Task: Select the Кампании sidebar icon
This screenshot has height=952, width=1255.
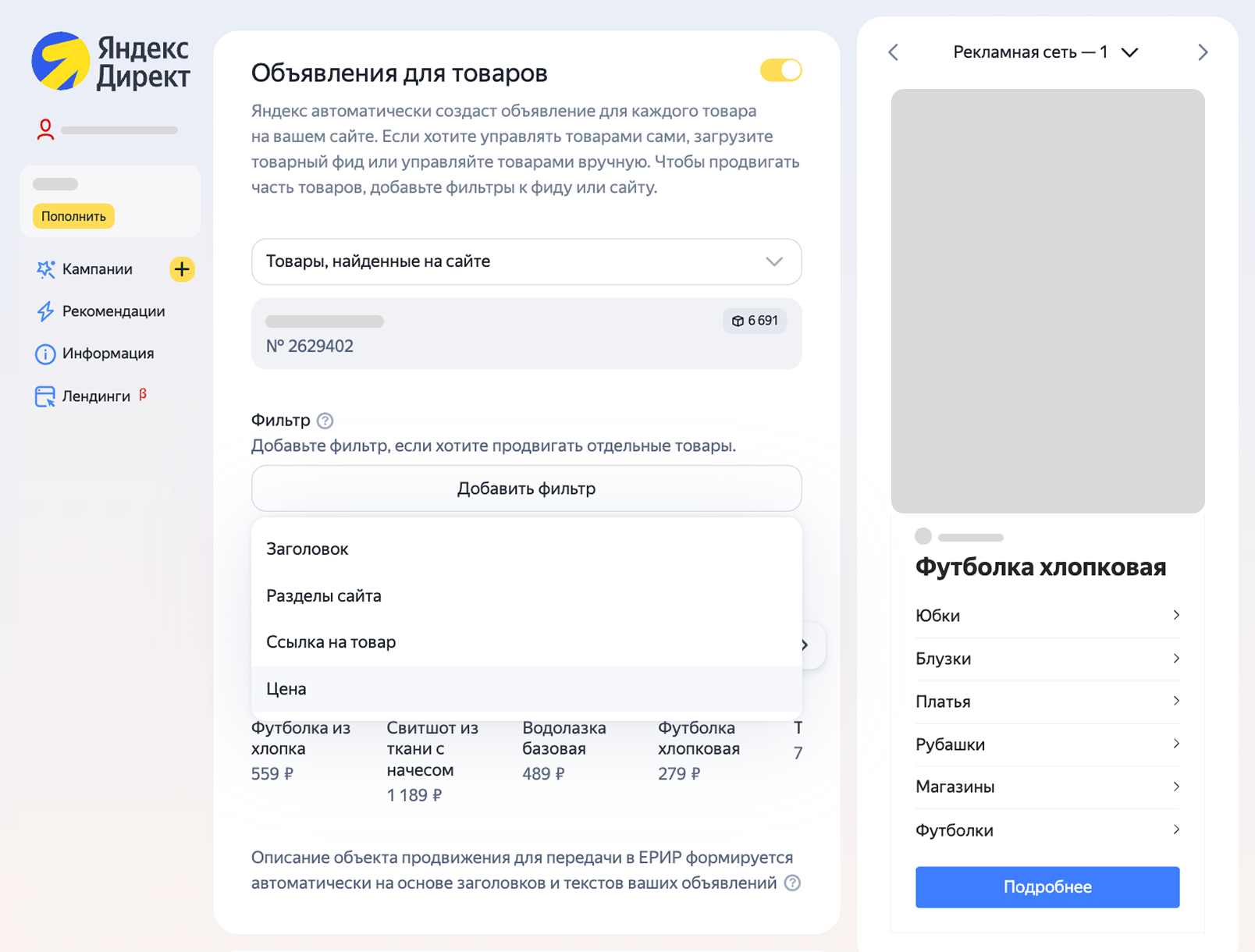Action: coord(44,268)
